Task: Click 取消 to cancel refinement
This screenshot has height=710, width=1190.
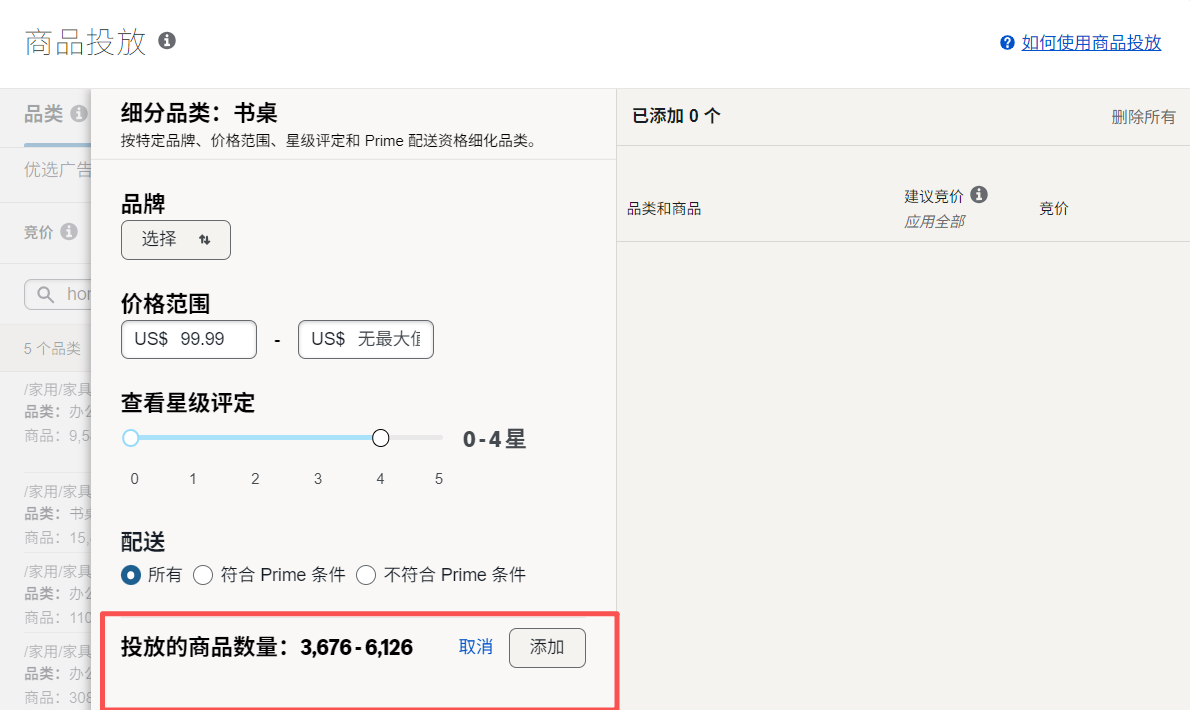Action: click(x=476, y=647)
